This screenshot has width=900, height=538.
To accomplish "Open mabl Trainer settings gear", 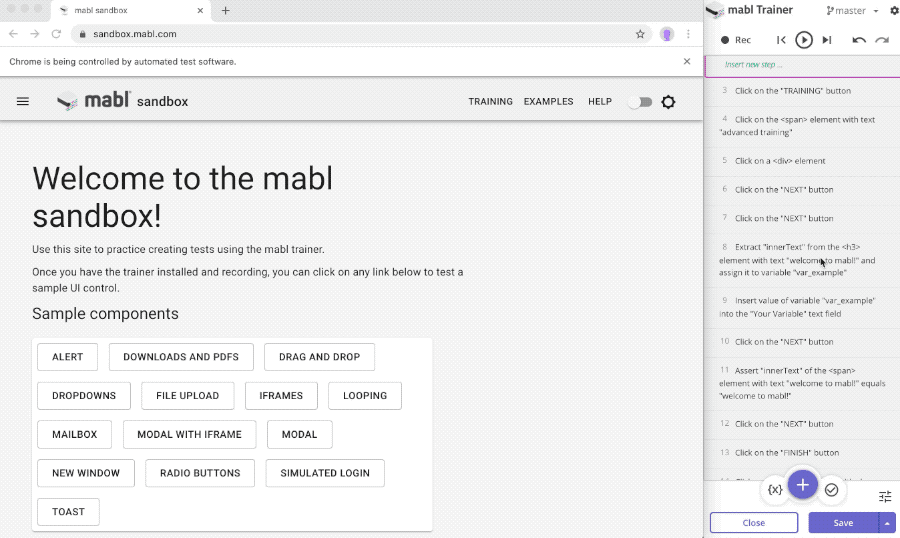I will point(894,10).
